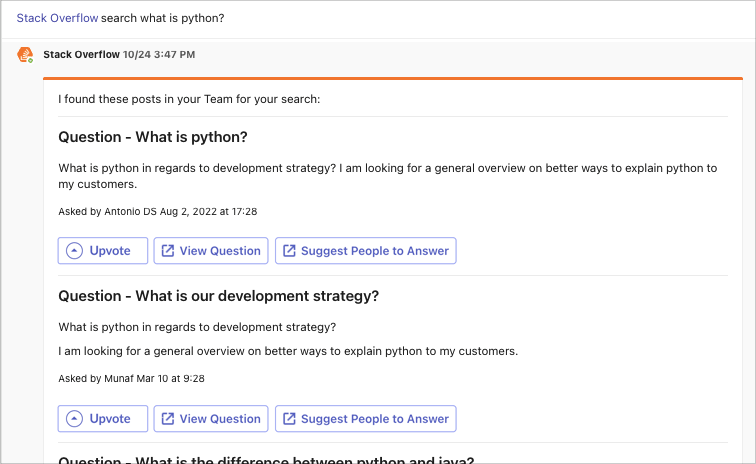This screenshot has width=756, height=464.
Task: Click the Stack Overflow bot avatar icon
Action: pyautogui.click(x=25, y=55)
